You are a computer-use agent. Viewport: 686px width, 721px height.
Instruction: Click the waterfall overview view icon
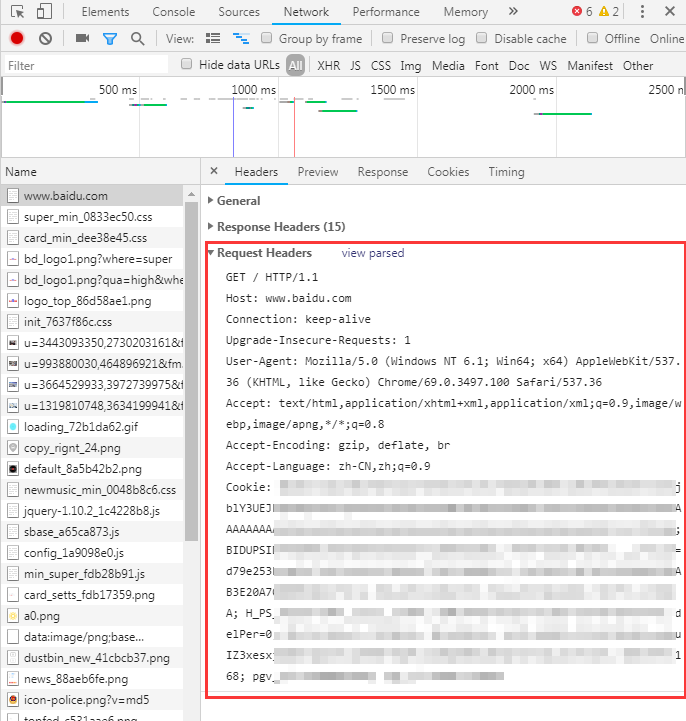240,39
